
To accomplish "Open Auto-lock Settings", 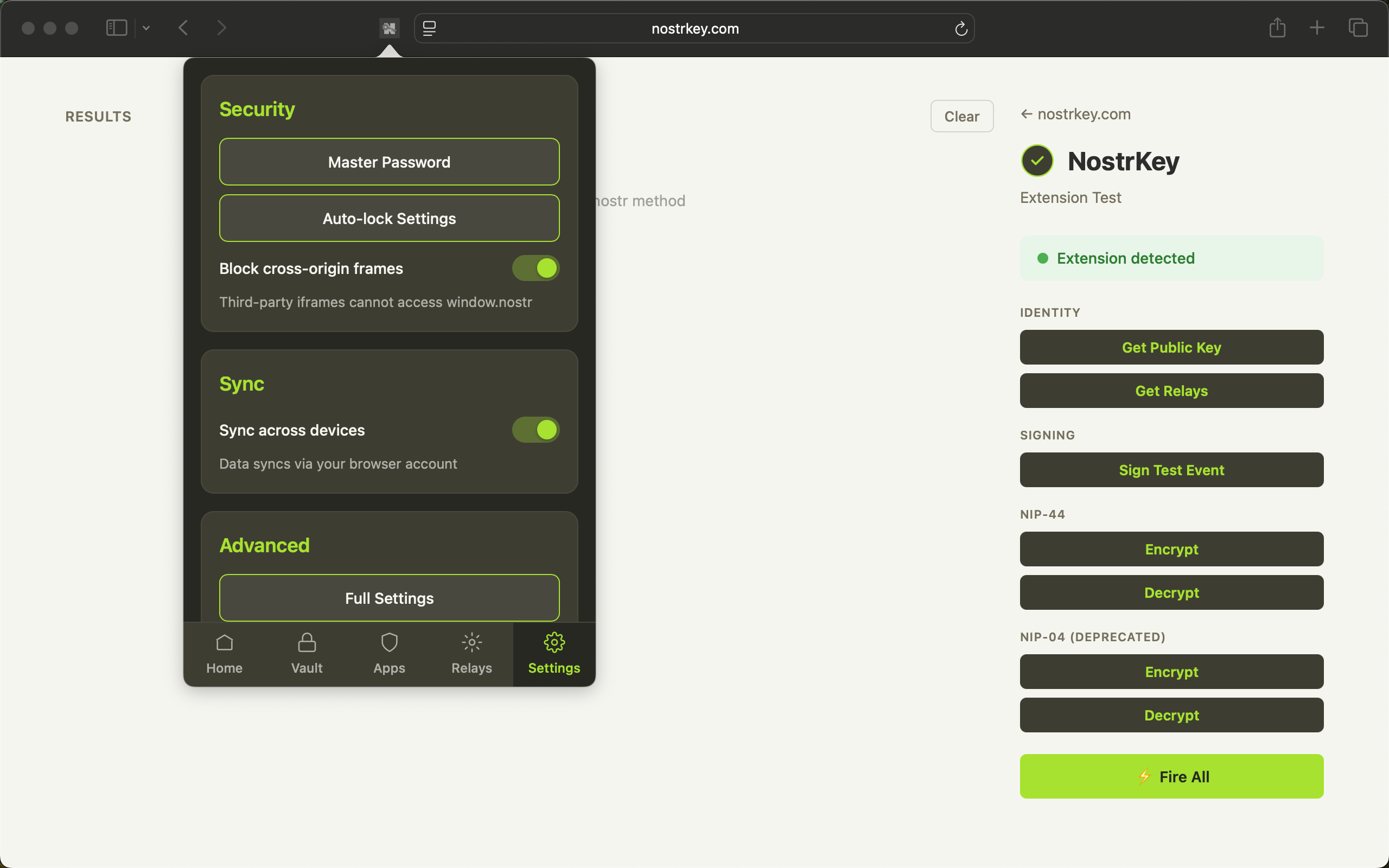I will 389,218.
